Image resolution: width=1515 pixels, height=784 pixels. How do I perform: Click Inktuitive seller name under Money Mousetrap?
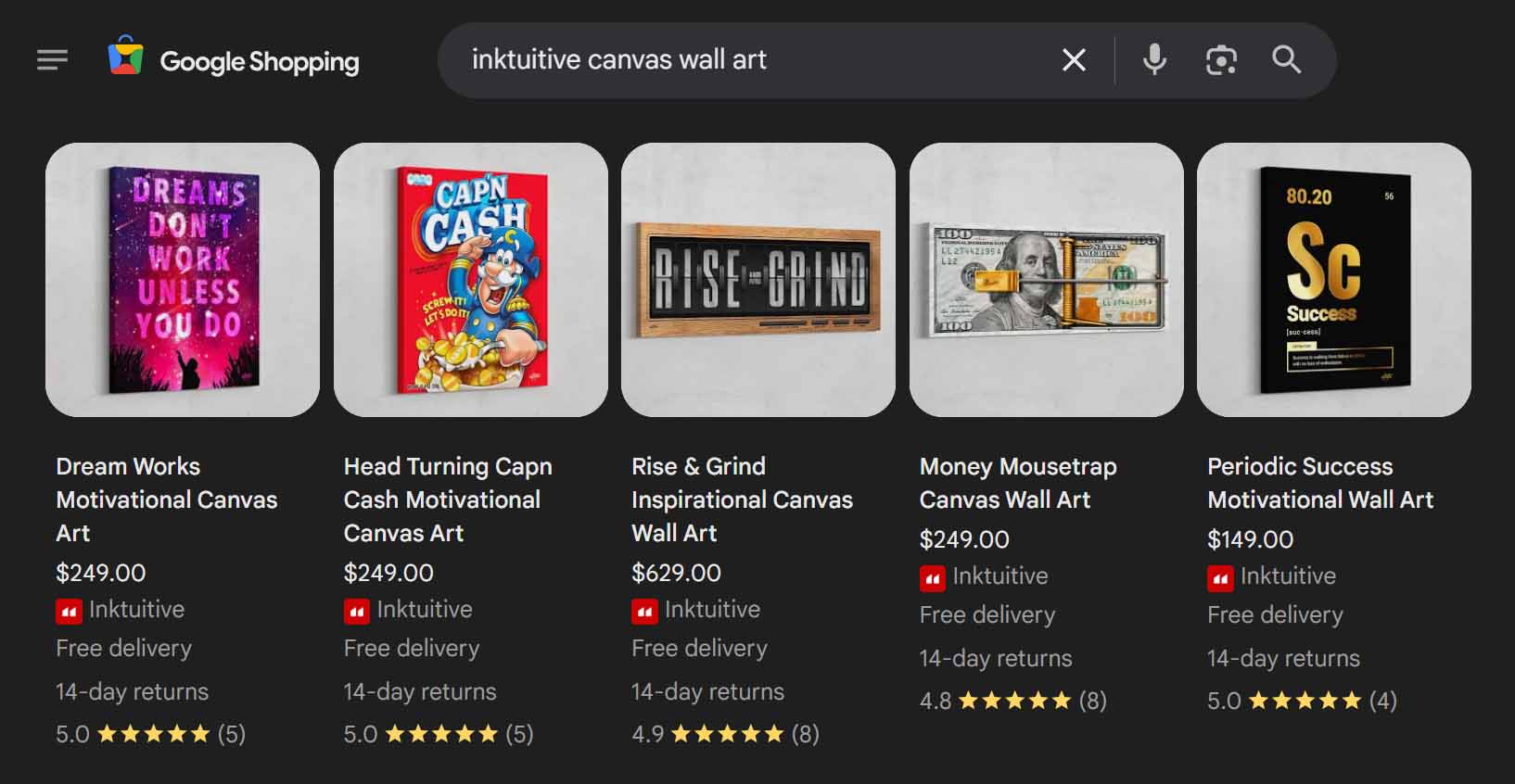tap(1000, 576)
